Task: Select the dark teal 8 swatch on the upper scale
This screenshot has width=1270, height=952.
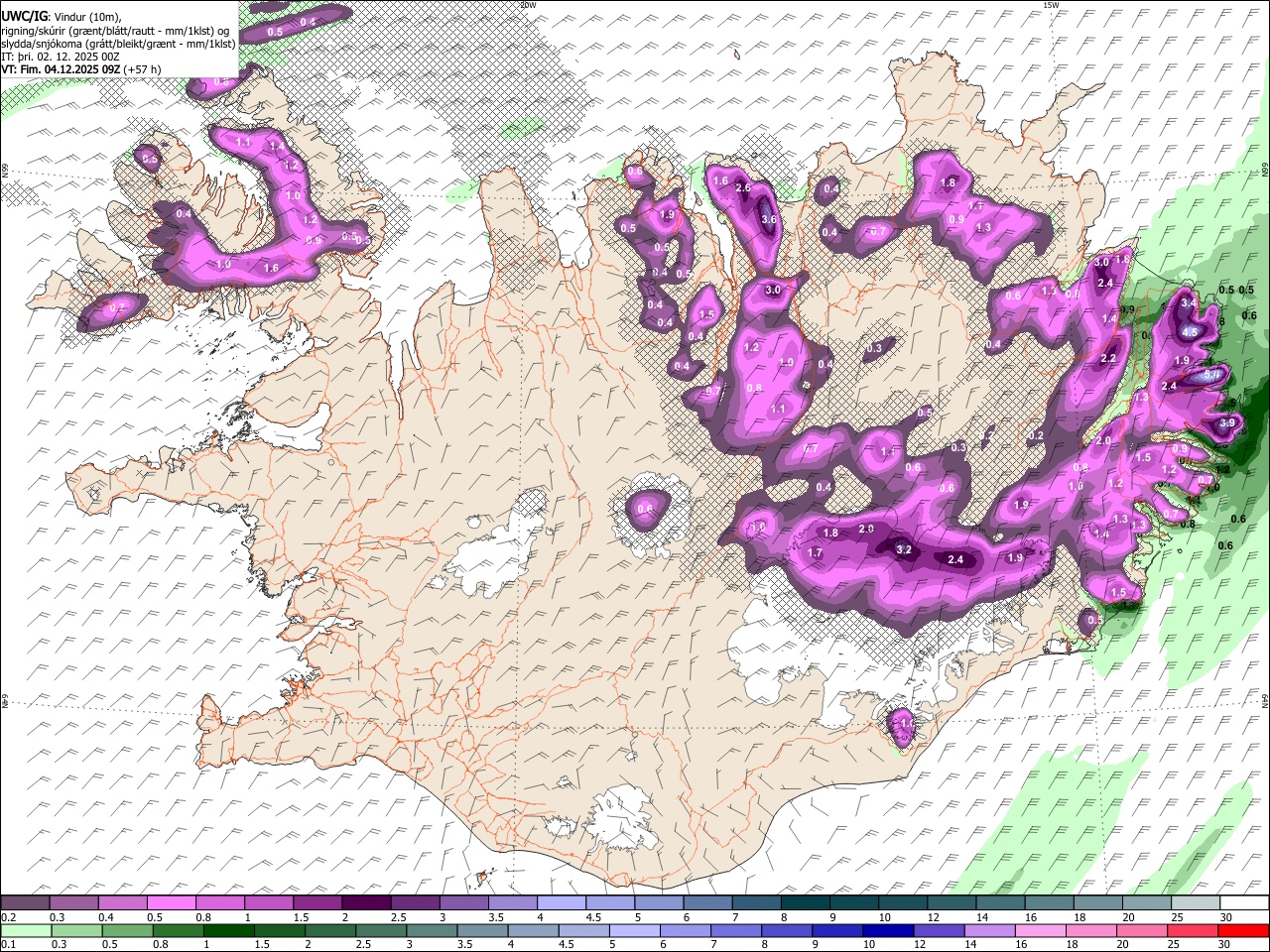Action: click(x=805, y=903)
